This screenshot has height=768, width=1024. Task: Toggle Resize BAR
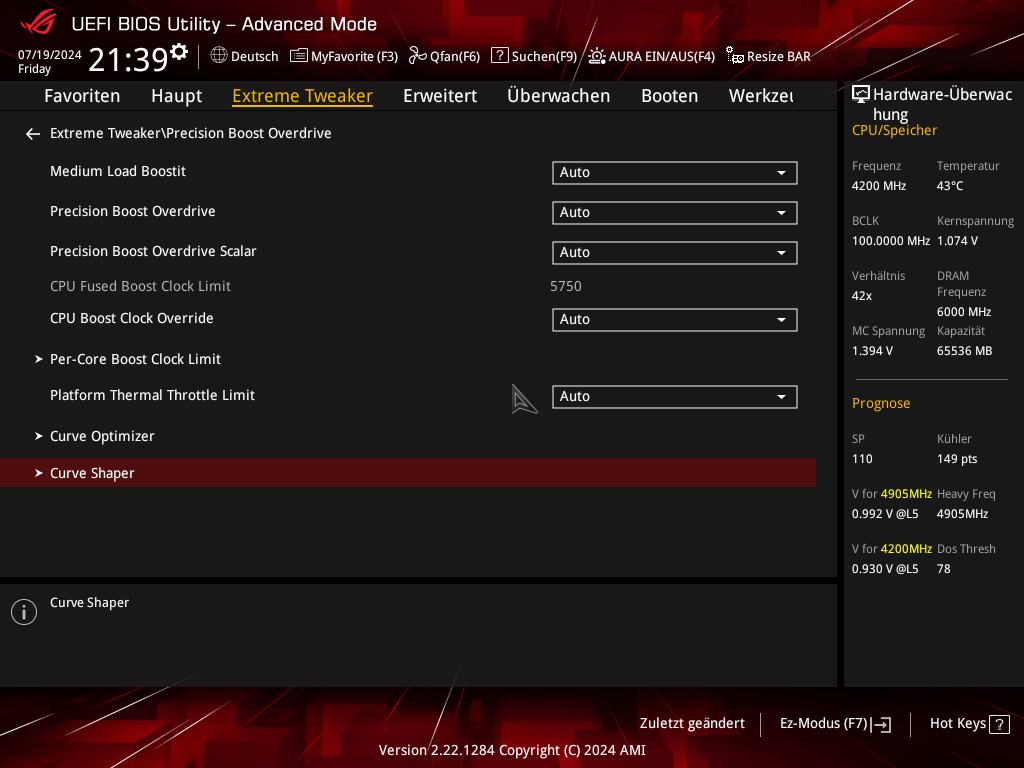778,56
